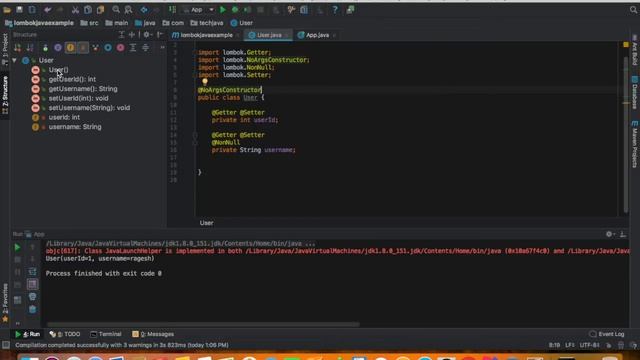
Task: Toggle the pink circle filter in Structure toolbar
Action: click(x=120, y=48)
